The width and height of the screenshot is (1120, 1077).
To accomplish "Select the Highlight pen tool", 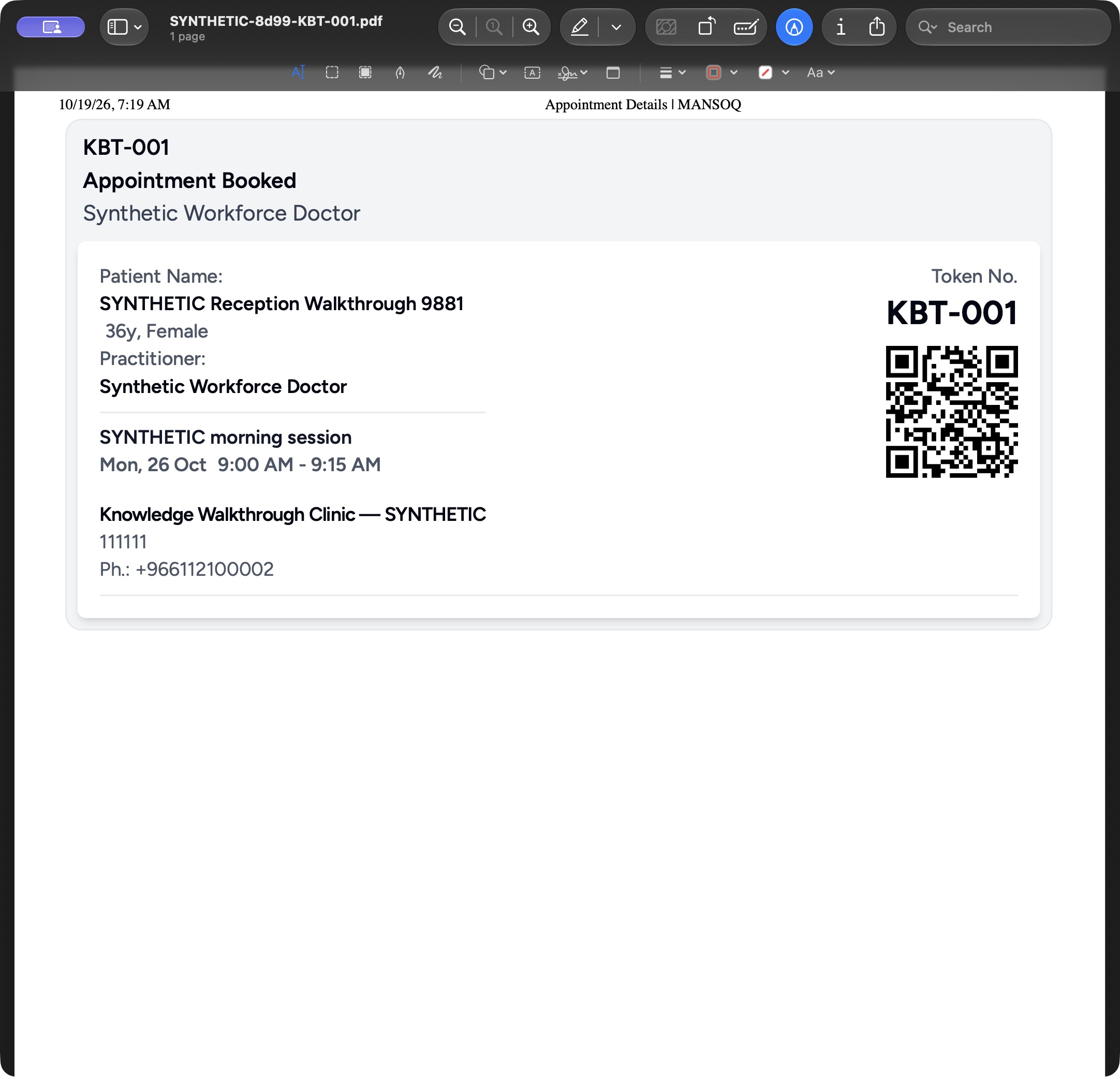I will click(580, 27).
